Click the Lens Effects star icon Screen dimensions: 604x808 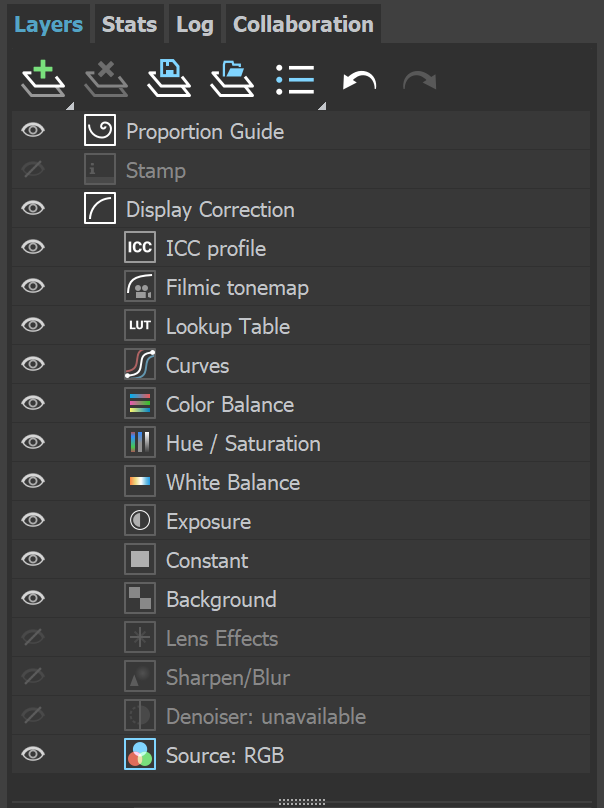(x=140, y=637)
